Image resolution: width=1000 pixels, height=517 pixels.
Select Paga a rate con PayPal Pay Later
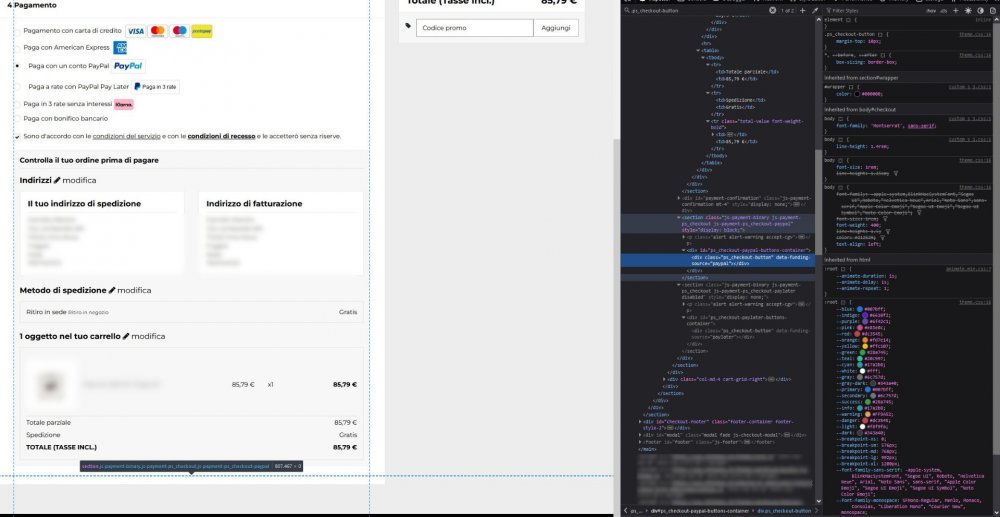(17, 87)
